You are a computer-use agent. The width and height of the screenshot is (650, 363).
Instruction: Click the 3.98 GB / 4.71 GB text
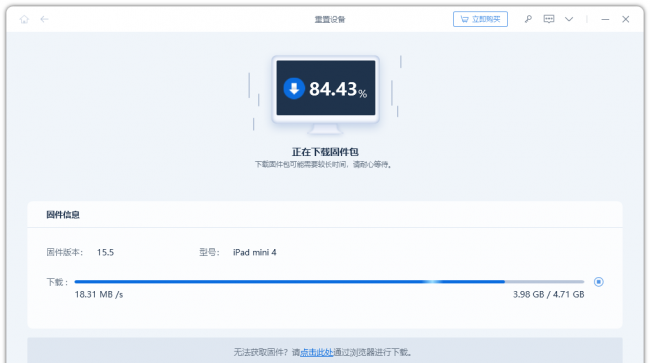tap(548, 295)
